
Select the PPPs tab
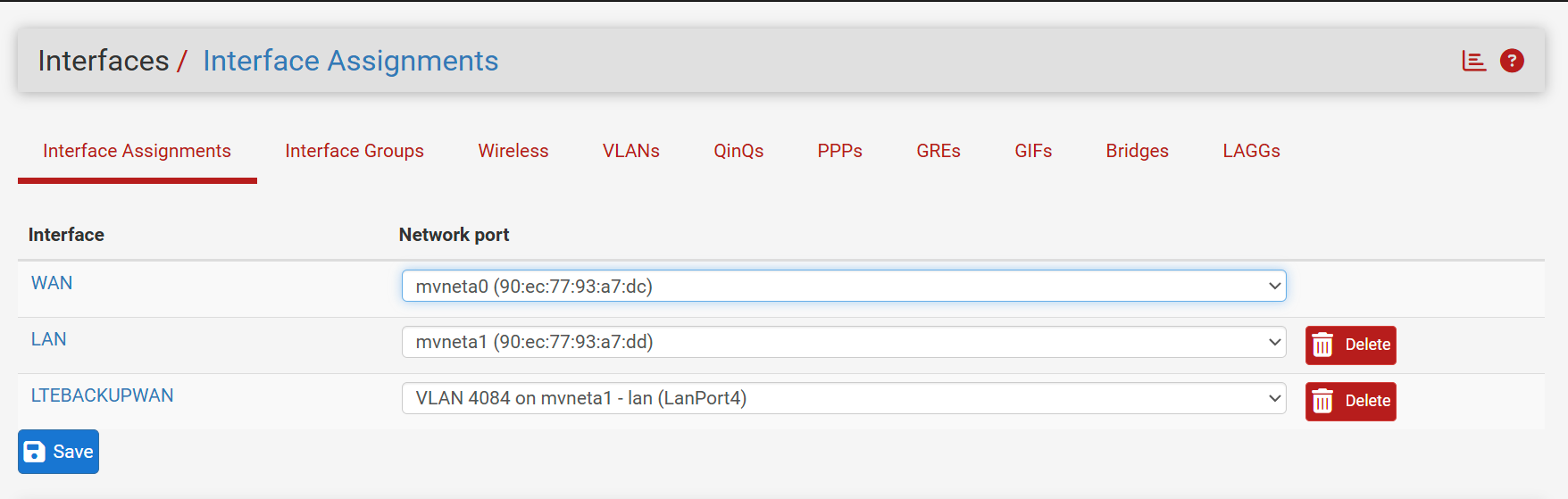pos(840,151)
